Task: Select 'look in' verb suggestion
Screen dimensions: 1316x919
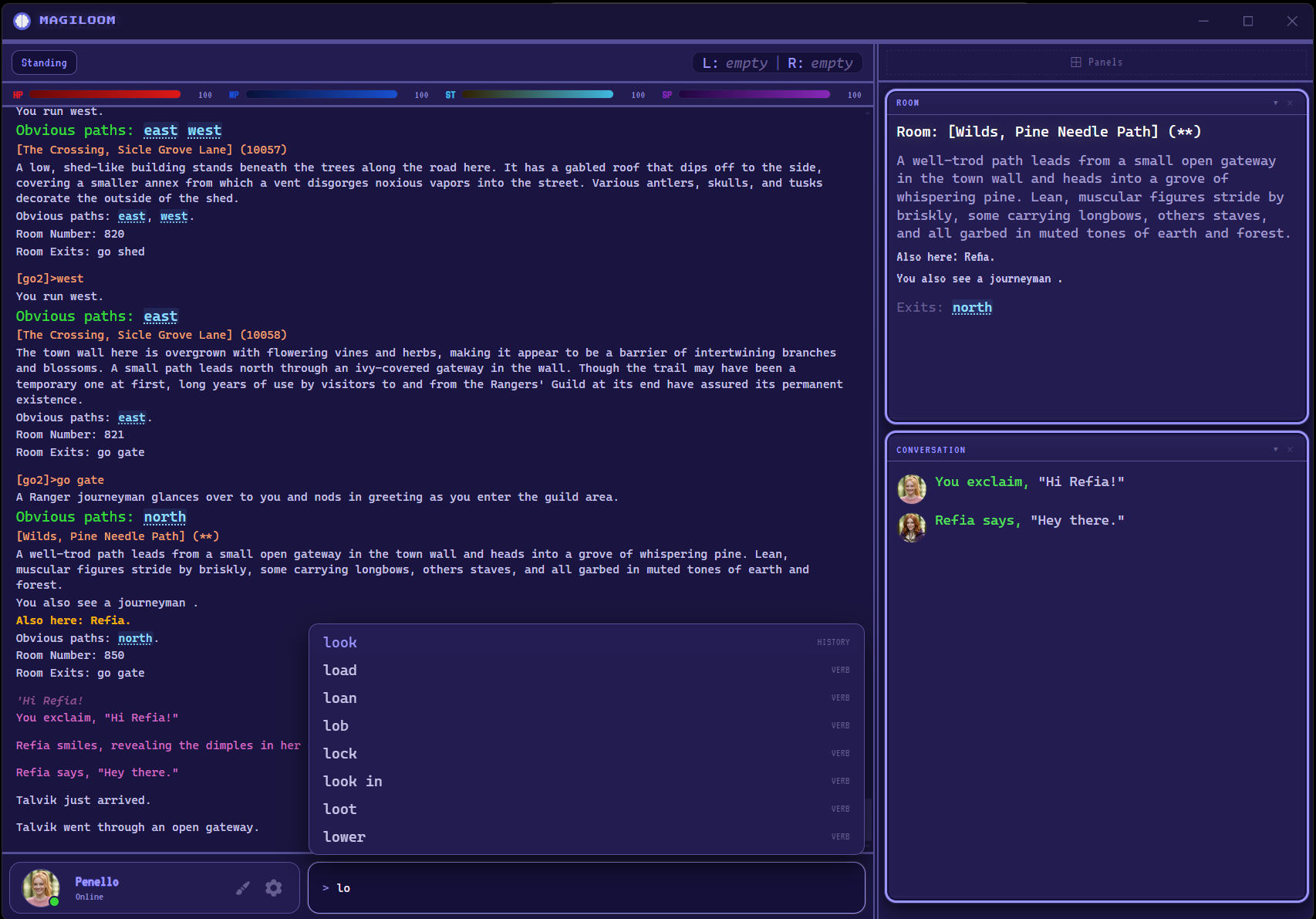Action: pos(586,781)
